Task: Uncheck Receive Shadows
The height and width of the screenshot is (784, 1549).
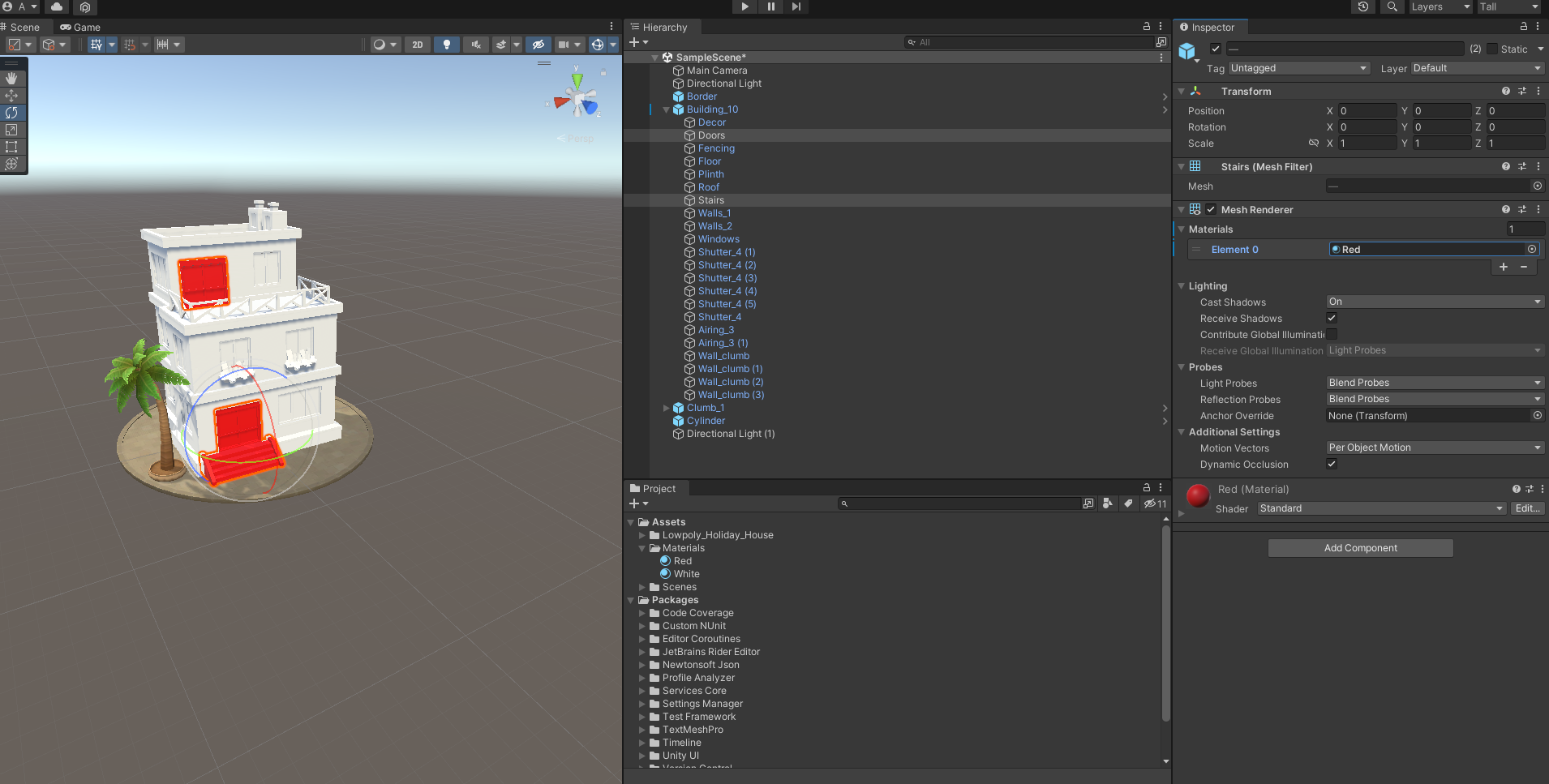Action: click(x=1332, y=318)
